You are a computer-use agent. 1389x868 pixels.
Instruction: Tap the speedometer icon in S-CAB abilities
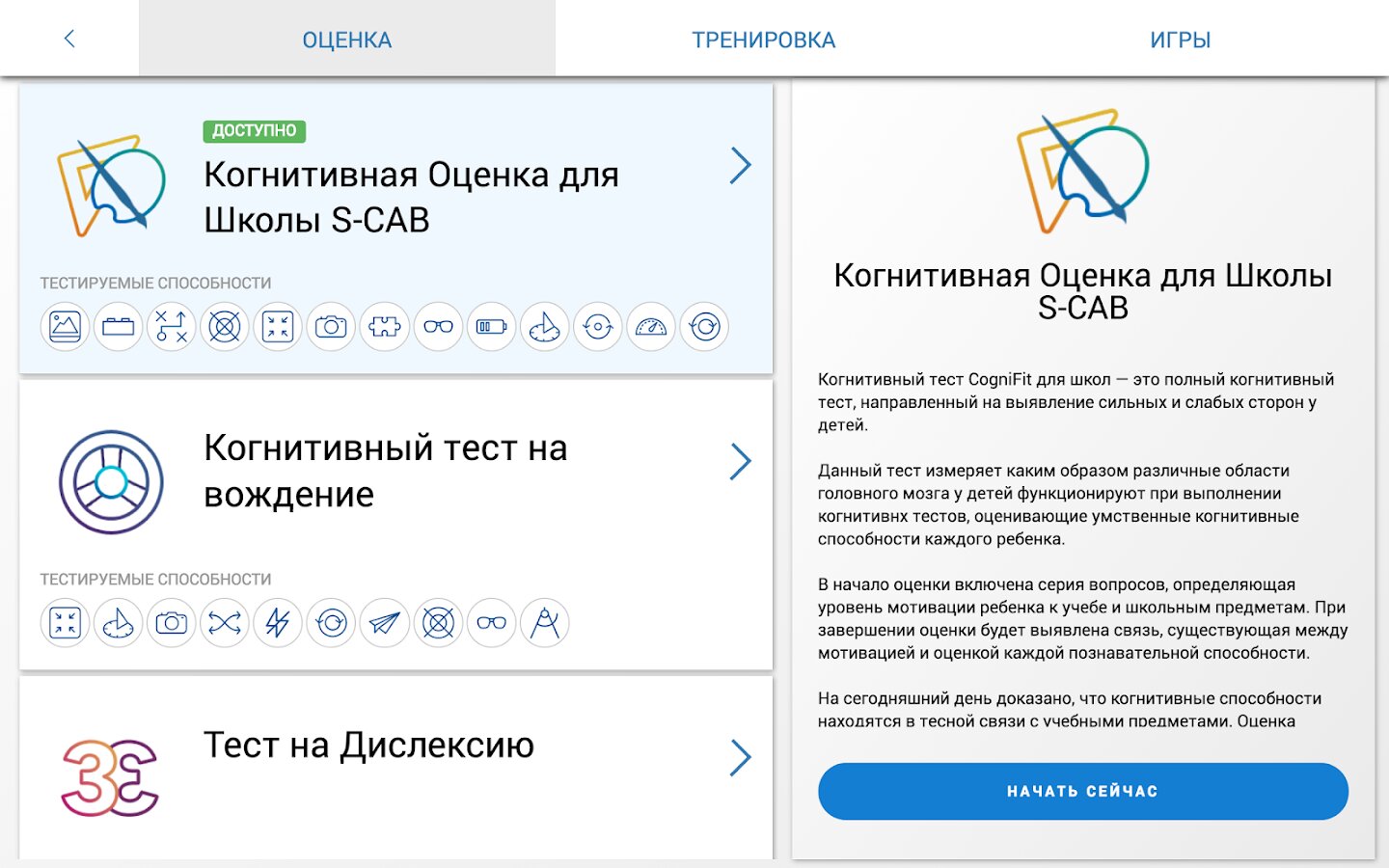click(x=651, y=327)
